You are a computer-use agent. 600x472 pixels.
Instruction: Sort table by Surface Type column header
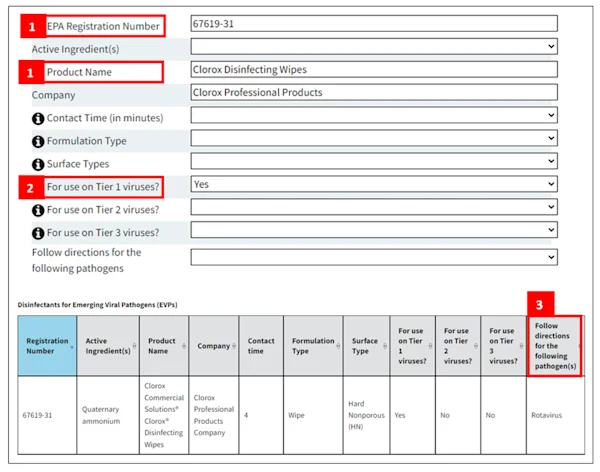(366, 346)
